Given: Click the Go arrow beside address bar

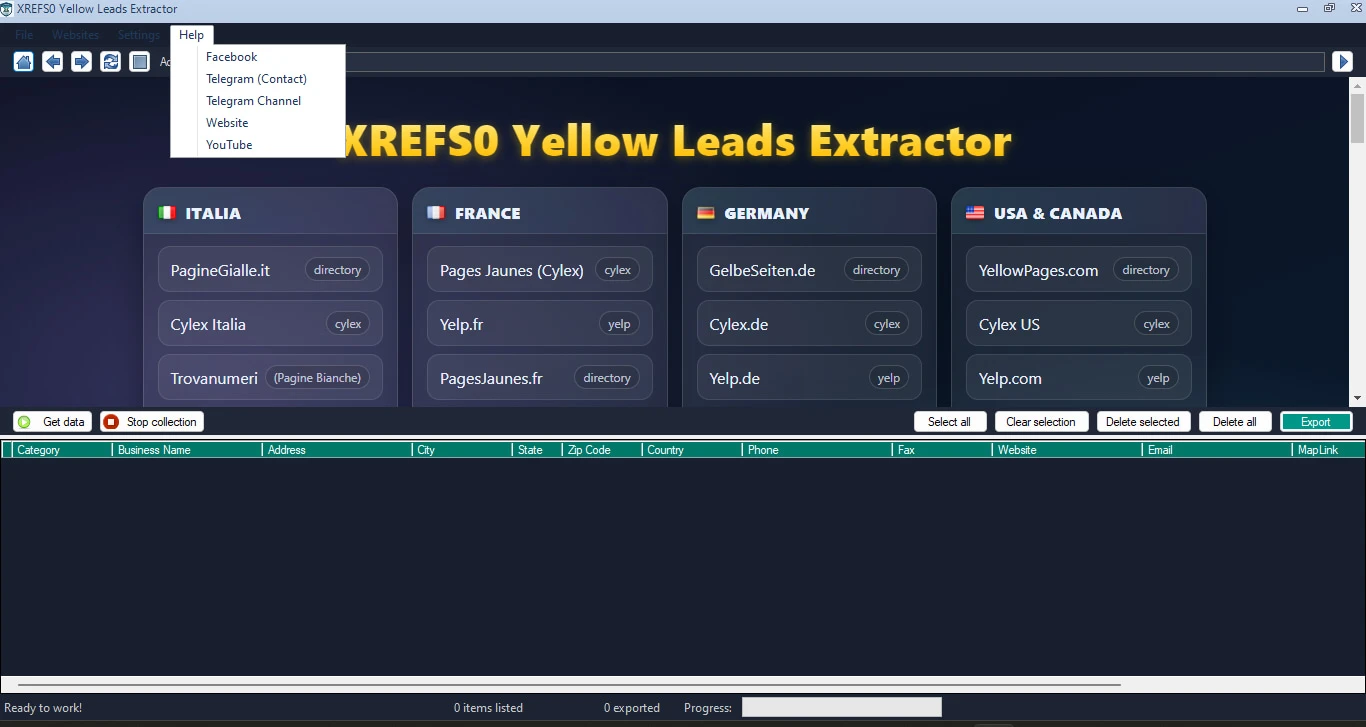Looking at the screenshot, I should (1343, 62).
